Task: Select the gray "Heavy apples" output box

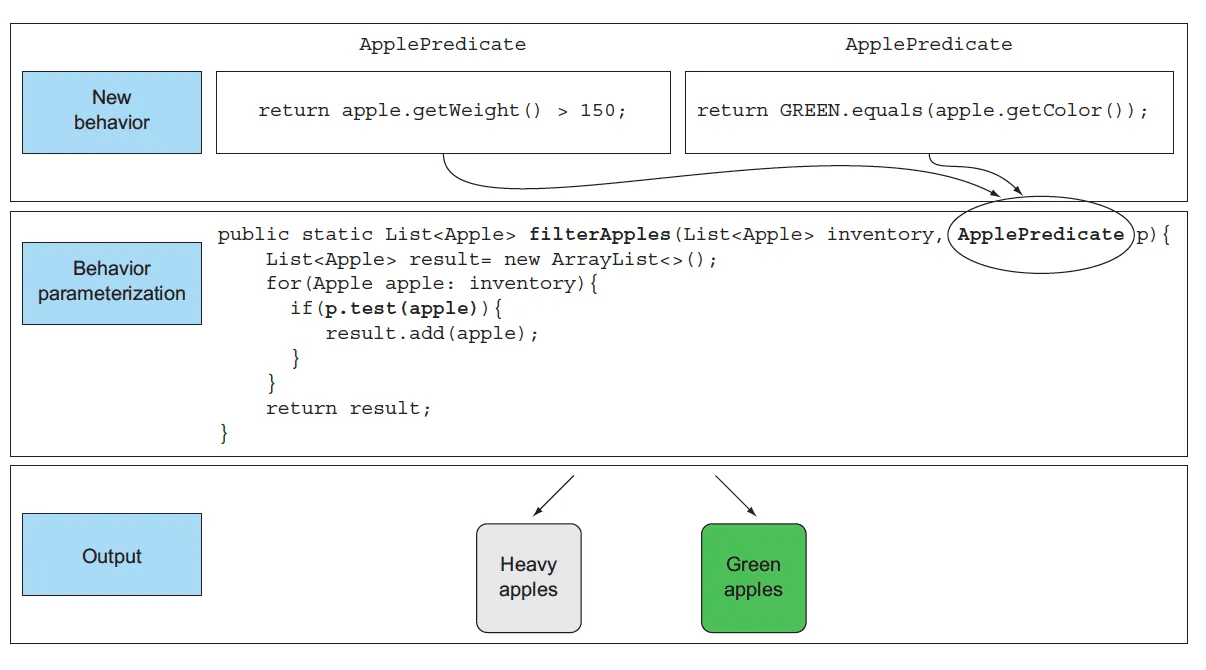Action: click(x=528, y=578)
